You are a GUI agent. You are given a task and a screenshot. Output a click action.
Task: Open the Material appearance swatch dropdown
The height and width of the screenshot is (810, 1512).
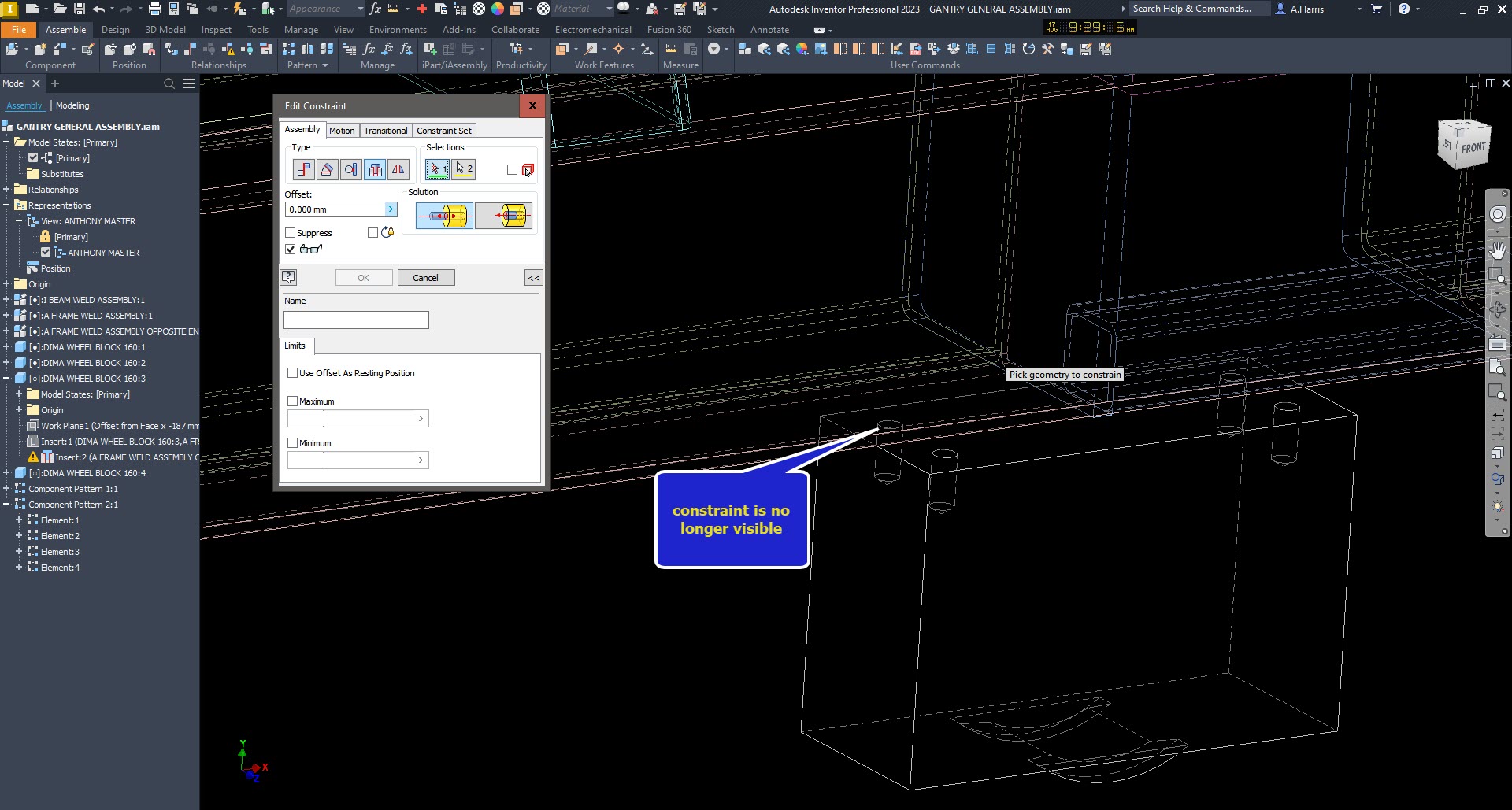tap(609, 9)
